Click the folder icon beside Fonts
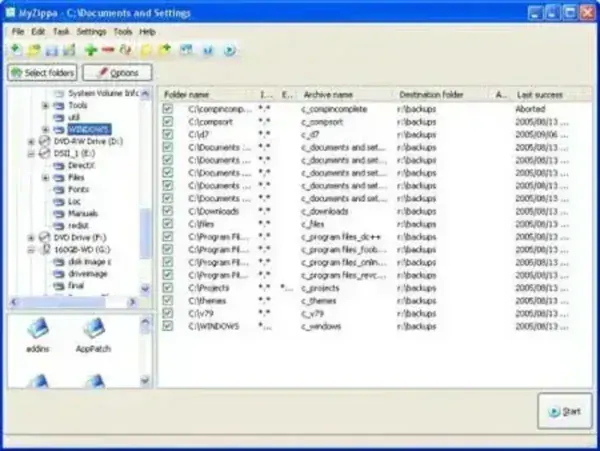The width and height of the screenshot is (600, 451). (x=59, y=189)
